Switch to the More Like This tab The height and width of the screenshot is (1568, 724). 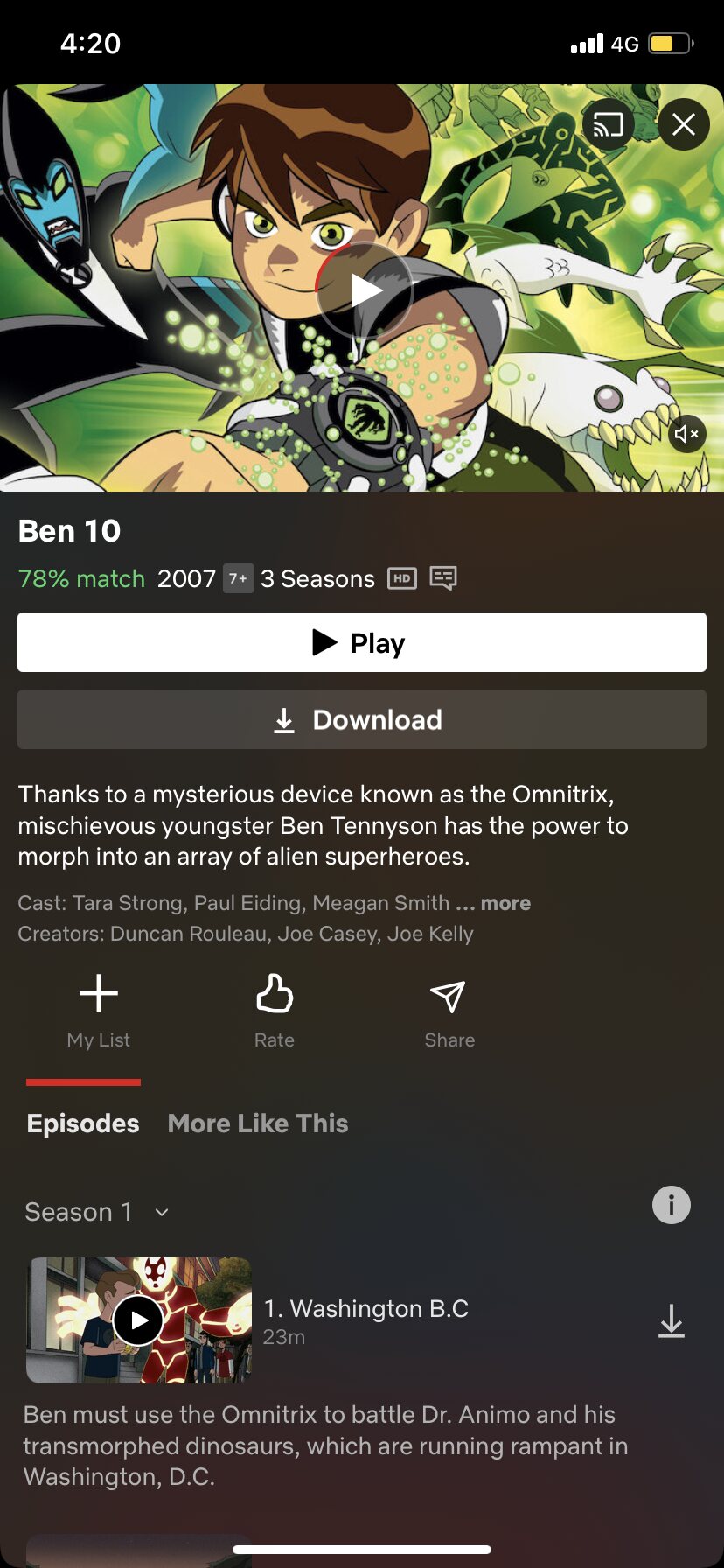pyautogui.click(x=258, y=1123)
